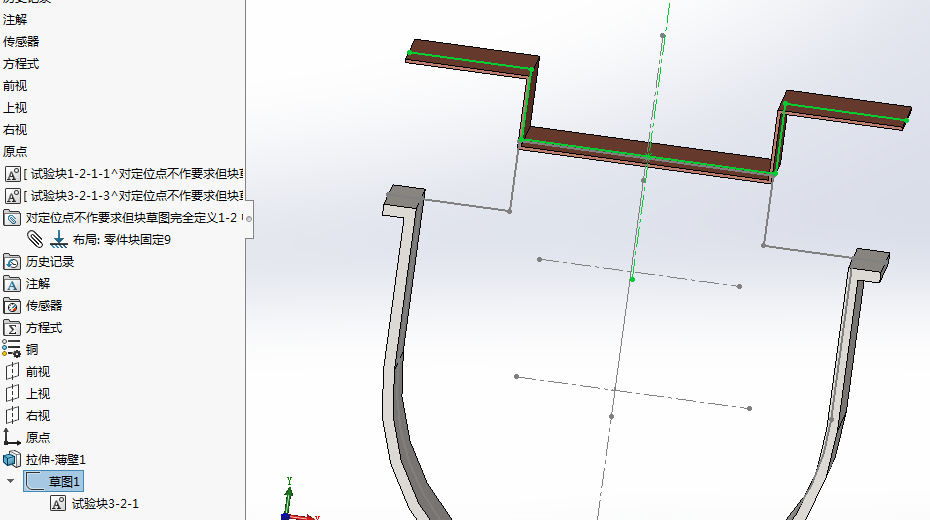Click the 传感器 folder with gauge icon

(13, 306)
